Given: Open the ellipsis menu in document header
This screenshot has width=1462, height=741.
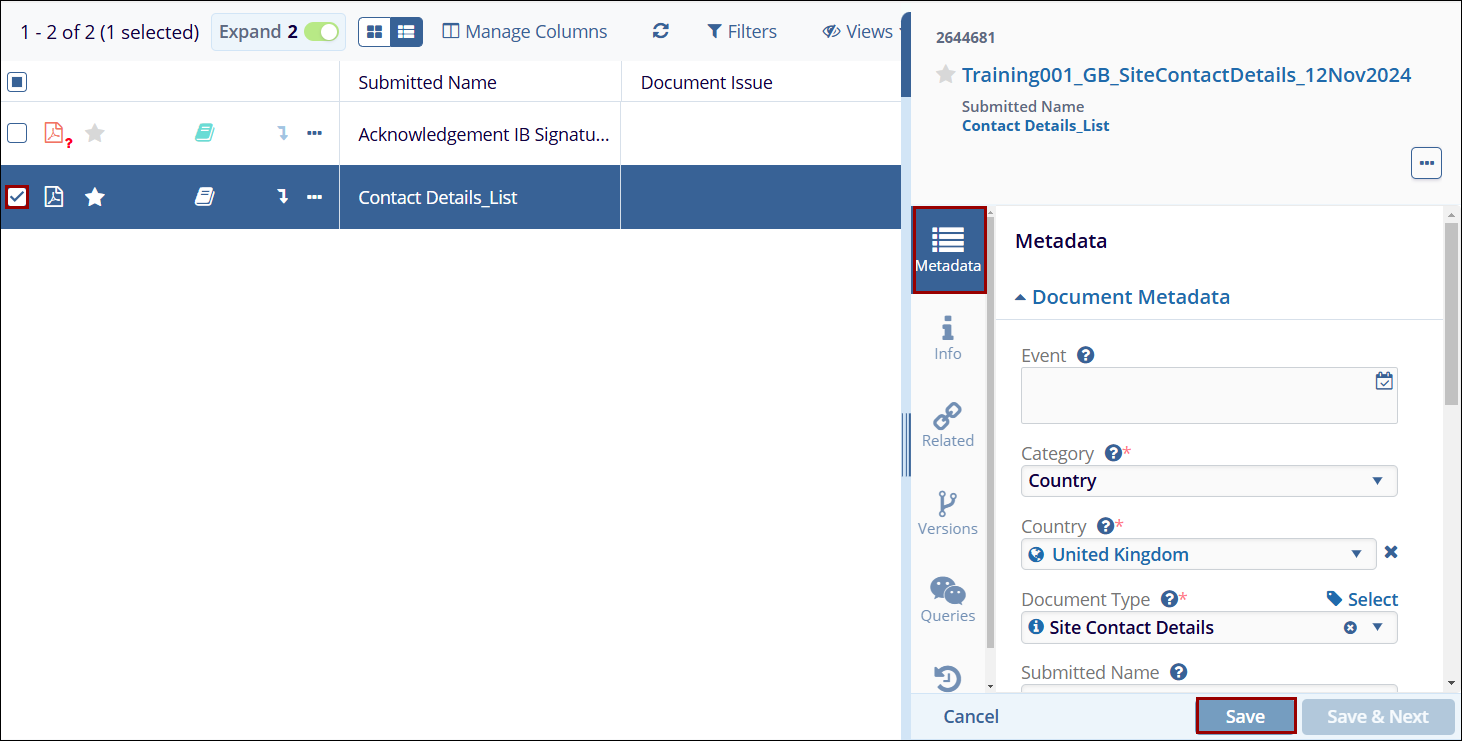Looking at the screenshot, I should click(1426, 163).
